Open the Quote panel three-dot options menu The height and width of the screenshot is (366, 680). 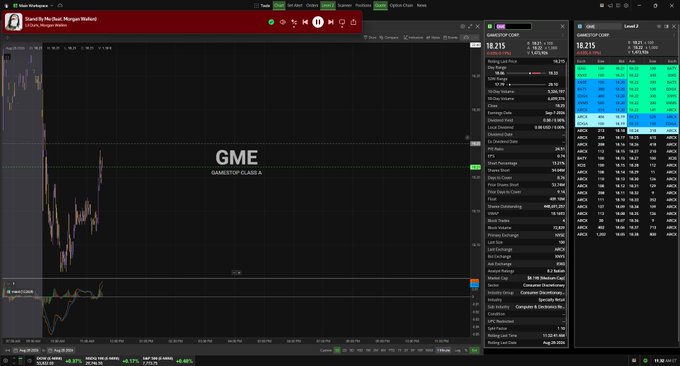click(563, 35)
